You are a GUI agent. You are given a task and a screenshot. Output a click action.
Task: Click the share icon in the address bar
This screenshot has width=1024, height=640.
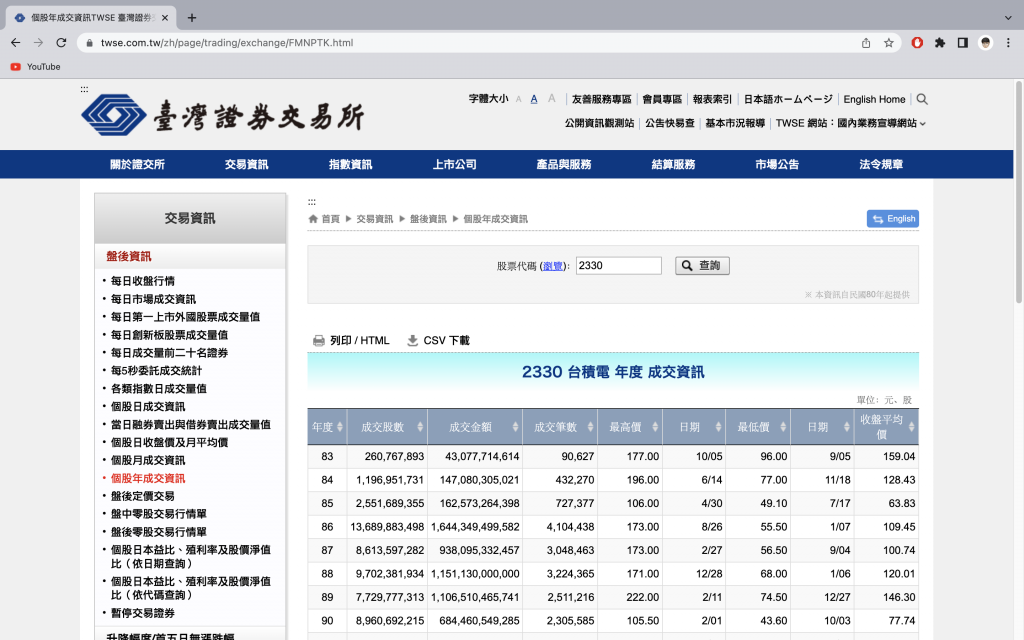click(x=866, y=43)
